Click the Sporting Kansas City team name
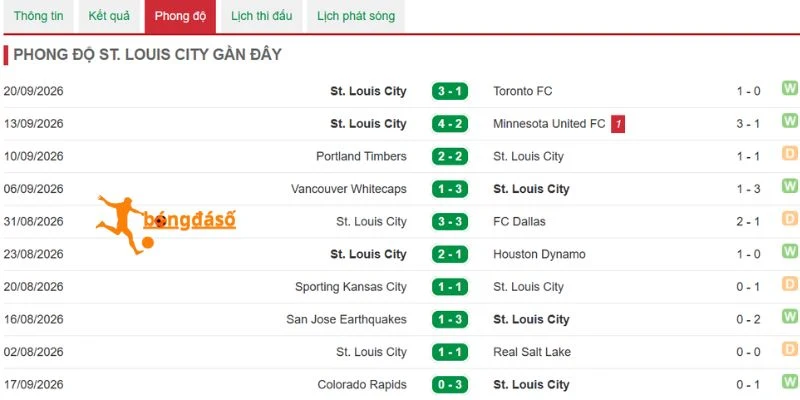Viewport: 800px width, 400px height. [x=351, y=287]
